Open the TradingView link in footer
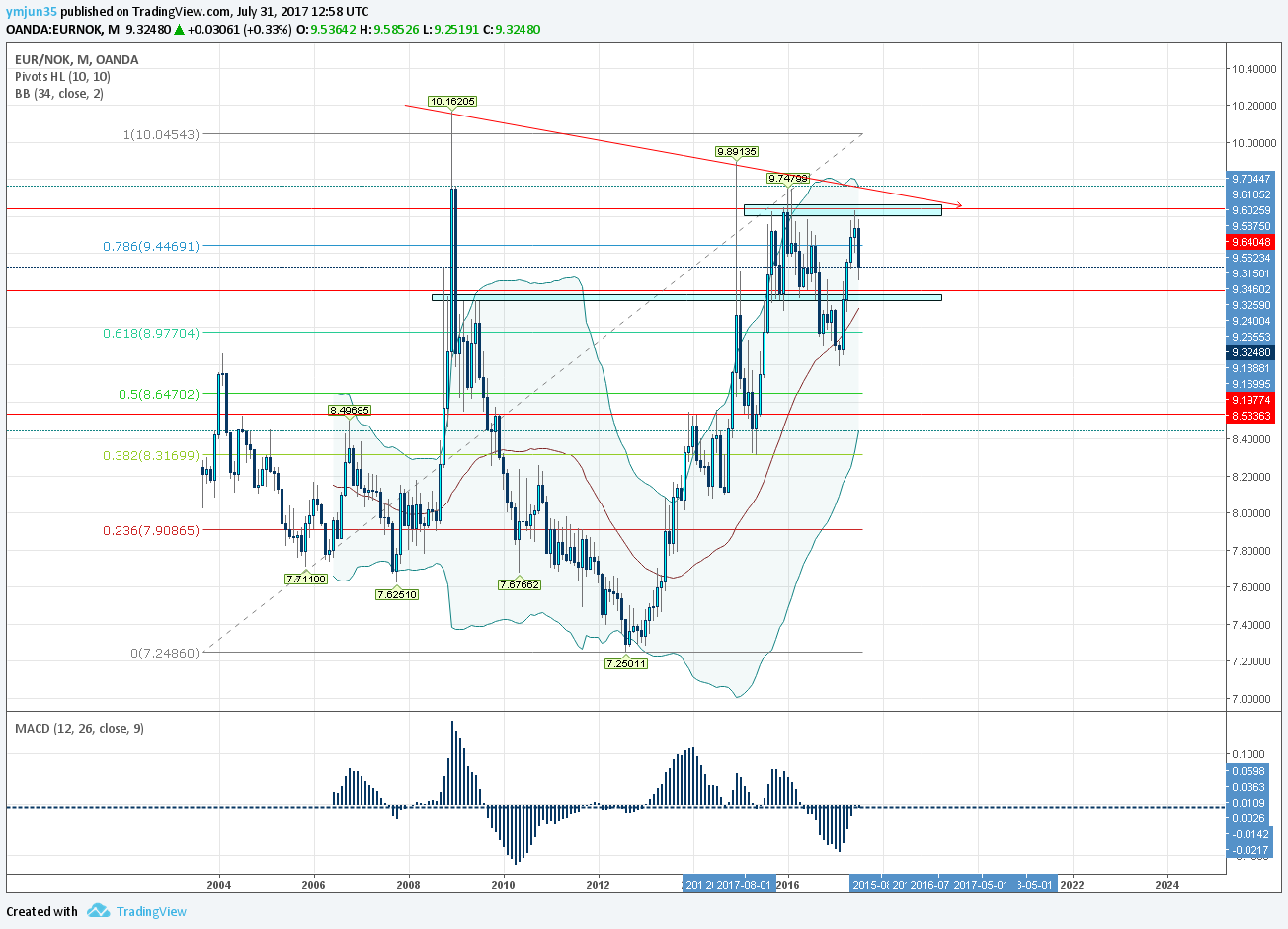 click(151, 911)
